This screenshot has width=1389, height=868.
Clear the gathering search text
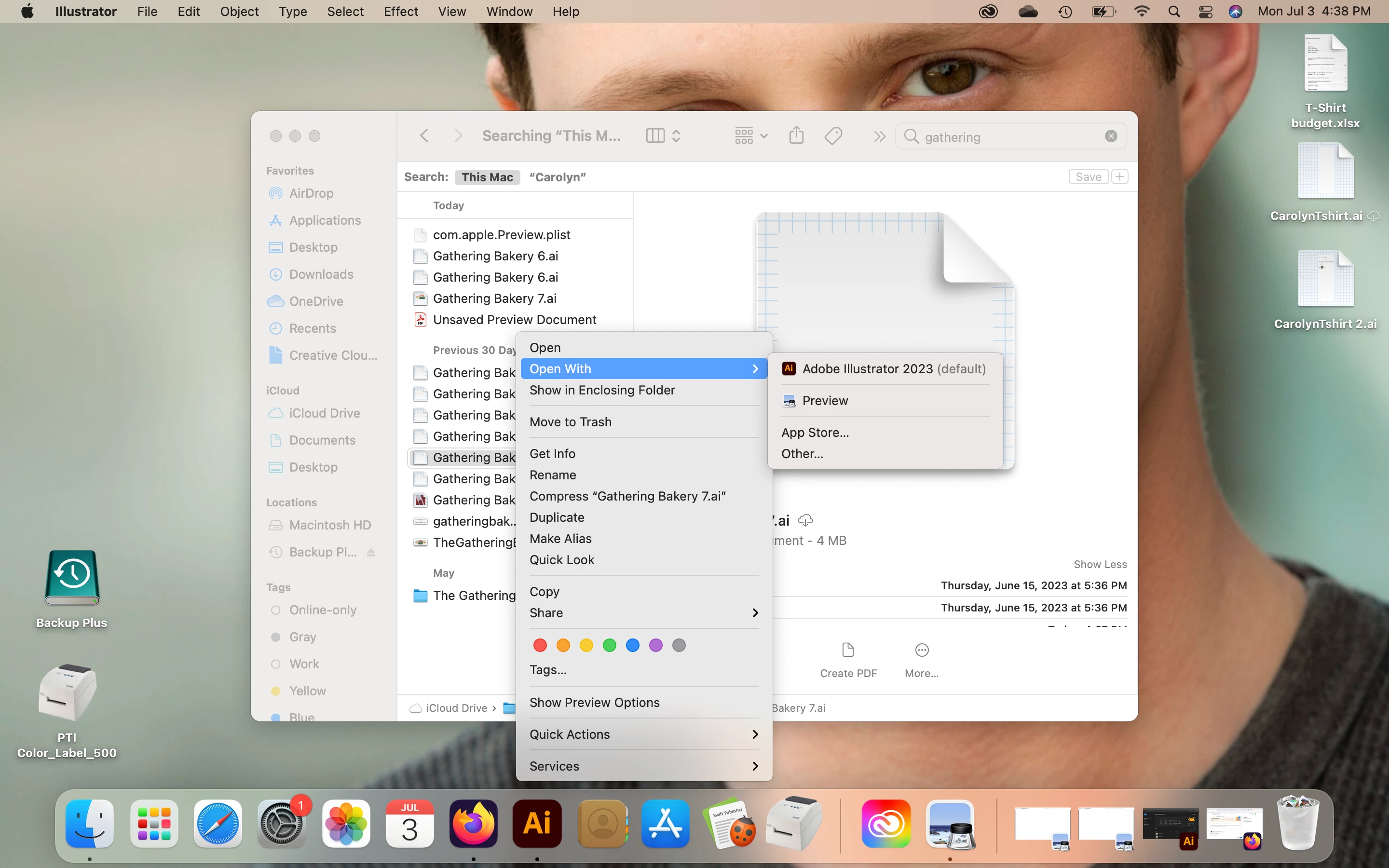[1111, 136]
